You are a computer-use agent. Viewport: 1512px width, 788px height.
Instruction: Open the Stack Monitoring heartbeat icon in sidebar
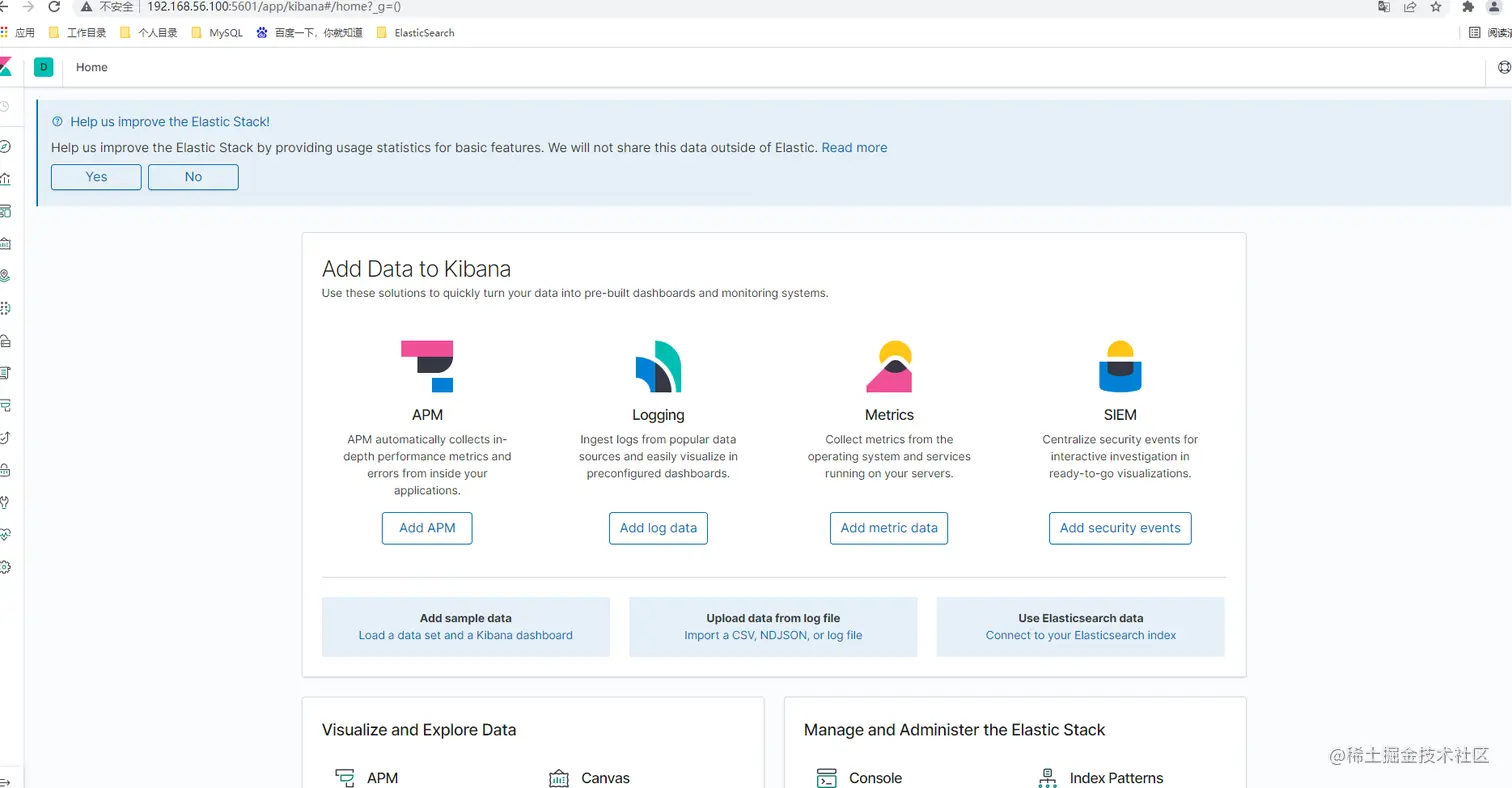pyautogui.click(x=5, y=534)
